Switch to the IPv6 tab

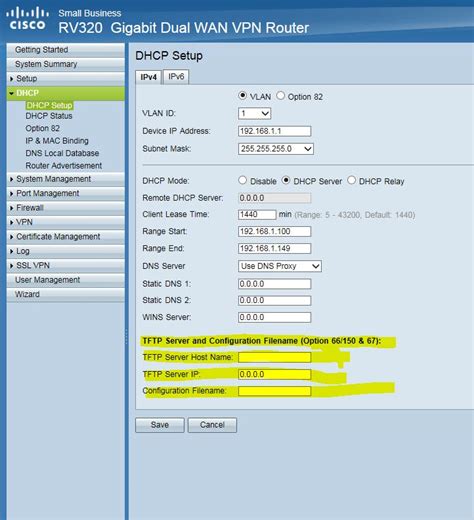click(176, 77)
